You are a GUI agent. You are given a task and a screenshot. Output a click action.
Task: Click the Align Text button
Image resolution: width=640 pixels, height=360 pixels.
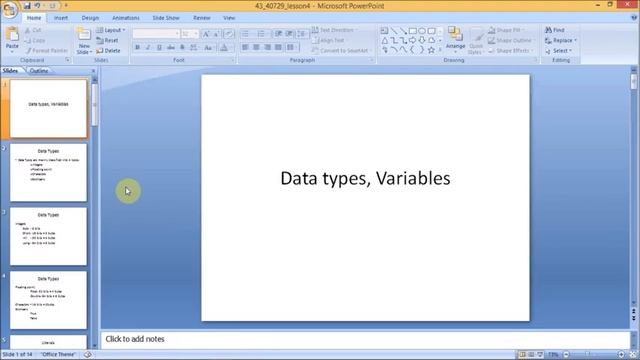click(x=329, y=40)
